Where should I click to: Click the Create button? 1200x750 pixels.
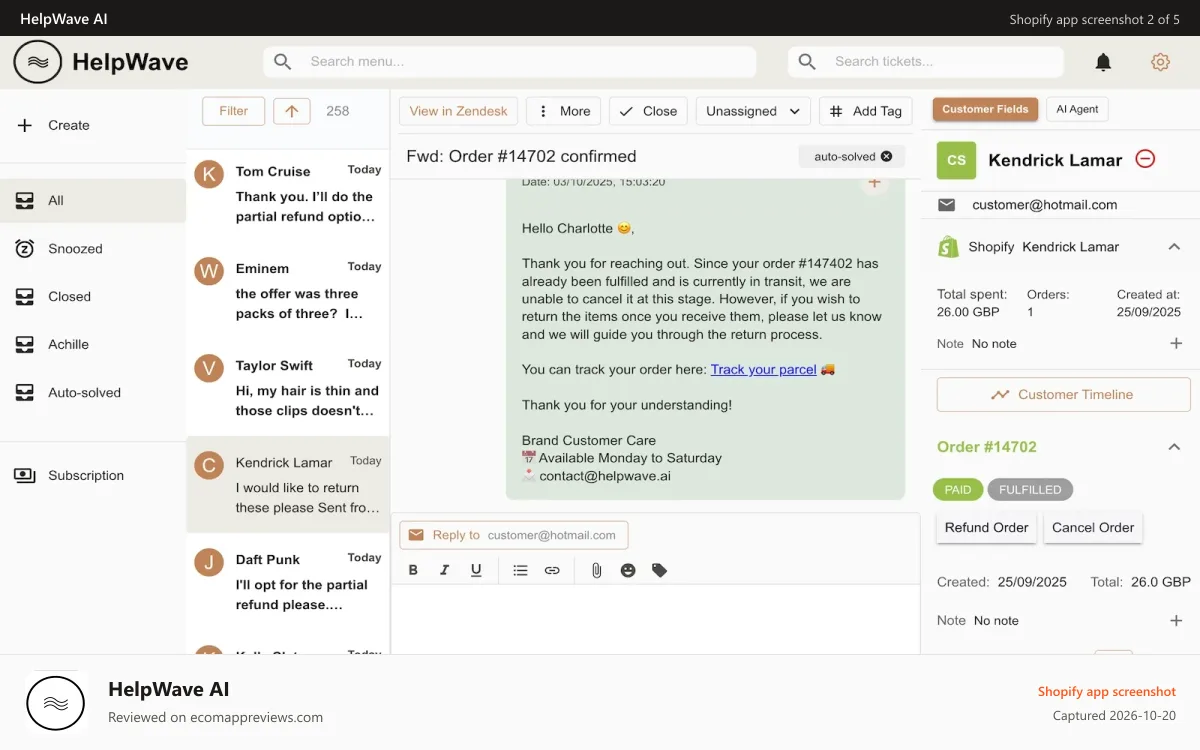(x=93, y=125)
